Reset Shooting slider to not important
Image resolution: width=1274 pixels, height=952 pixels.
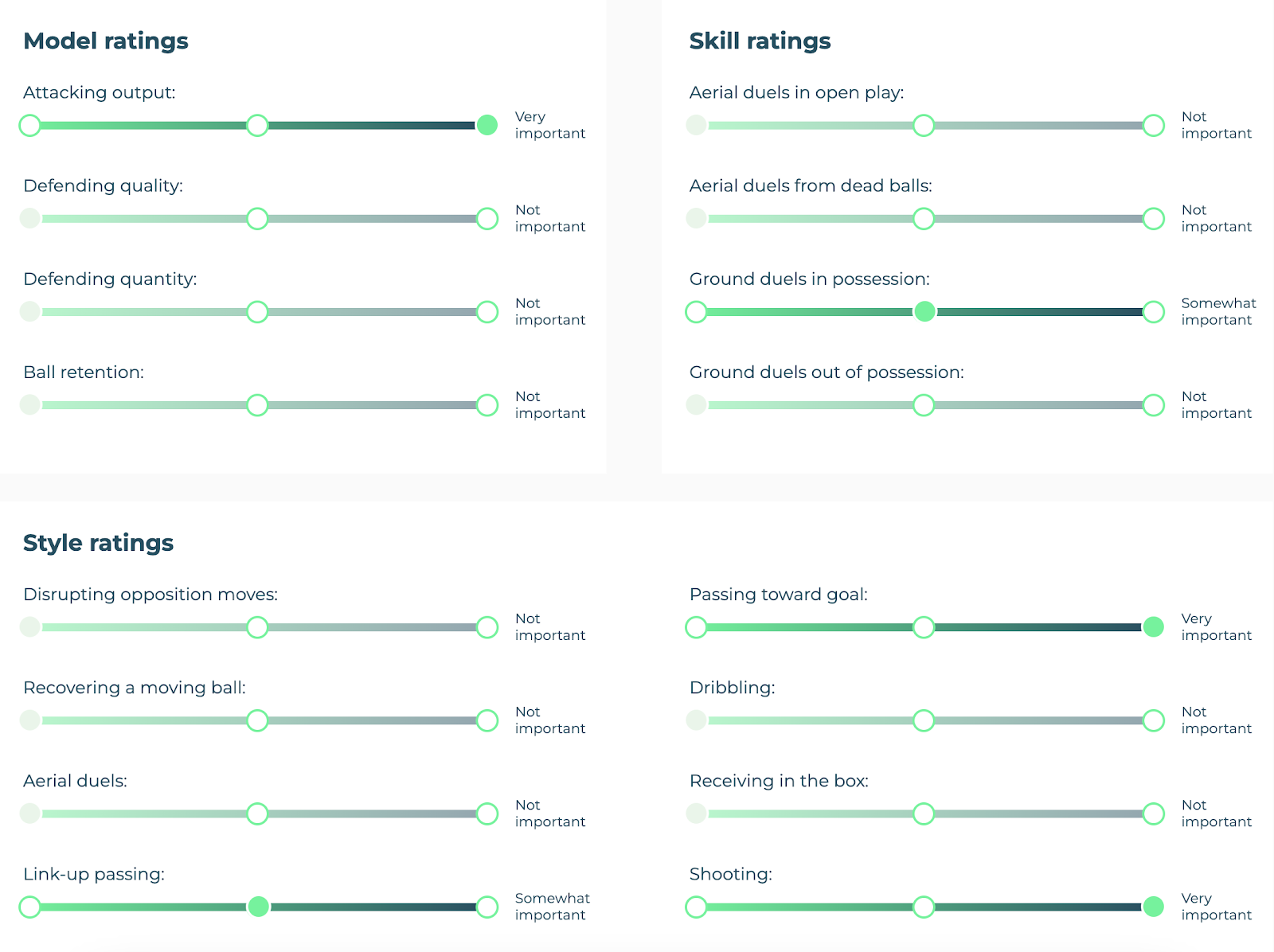(x=696, y=907)
